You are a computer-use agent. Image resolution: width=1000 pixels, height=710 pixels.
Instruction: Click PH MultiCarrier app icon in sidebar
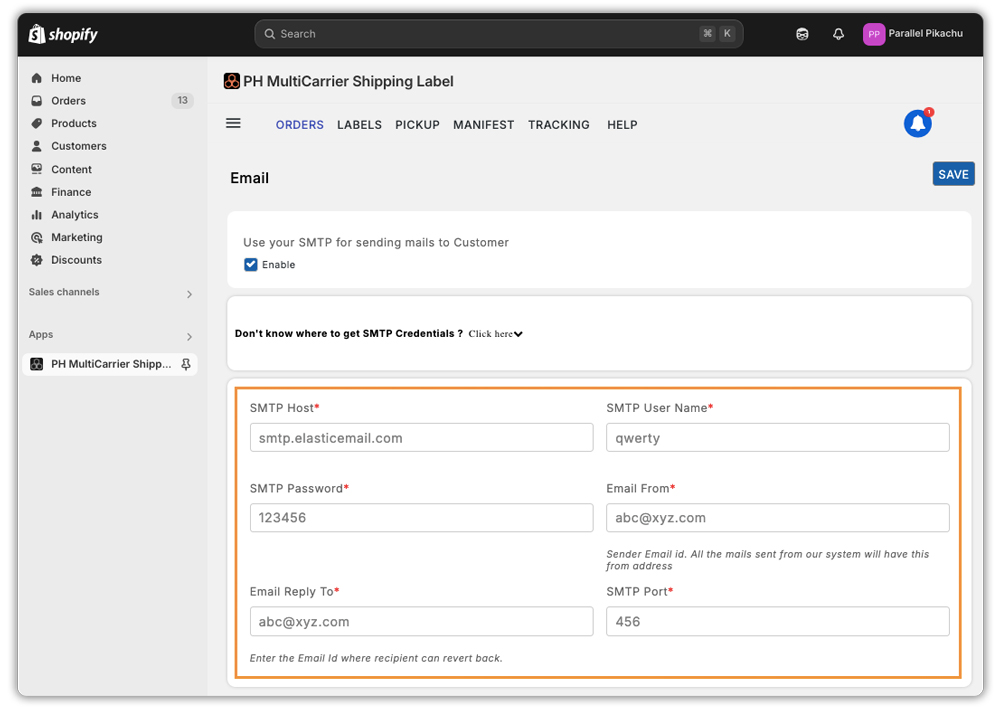[x=37, y=364]
